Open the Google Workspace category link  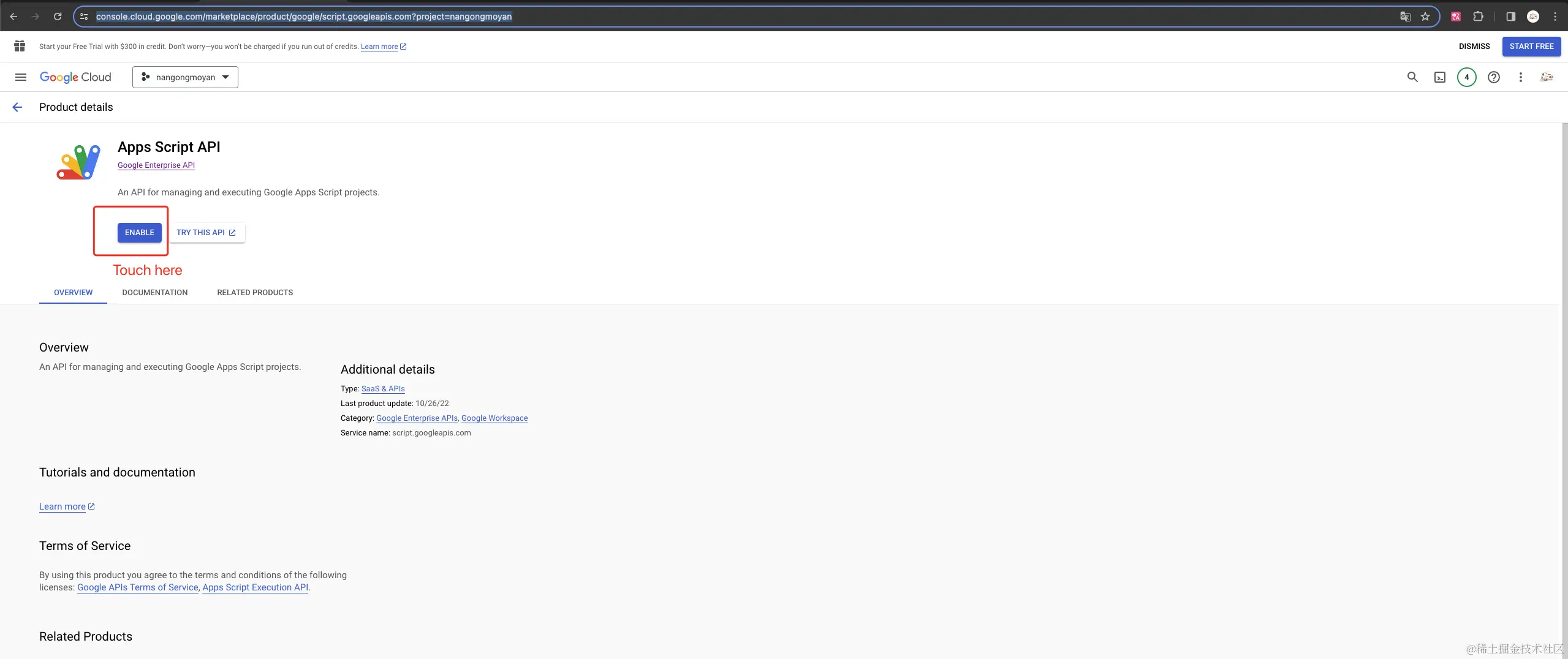(494, 418)
